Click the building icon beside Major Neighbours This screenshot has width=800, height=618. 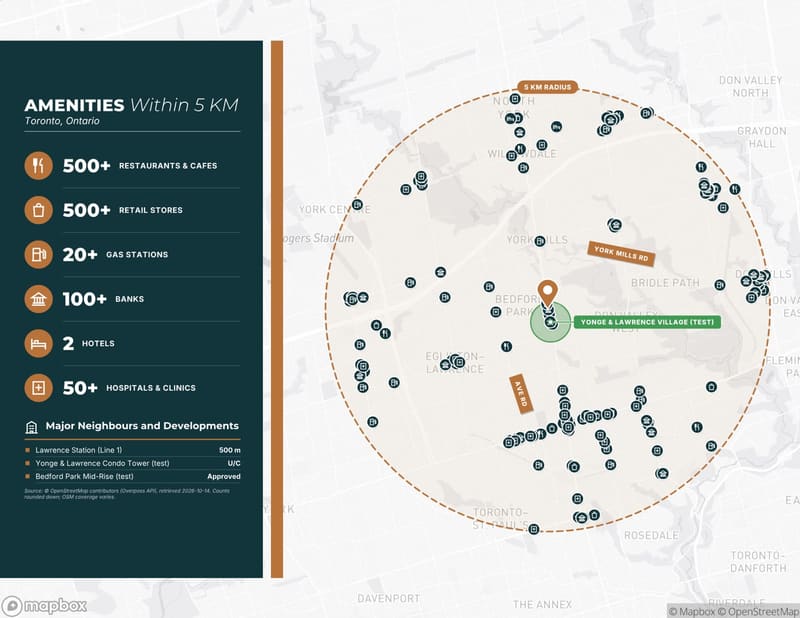pyautogui.click(x=32, y=427)
